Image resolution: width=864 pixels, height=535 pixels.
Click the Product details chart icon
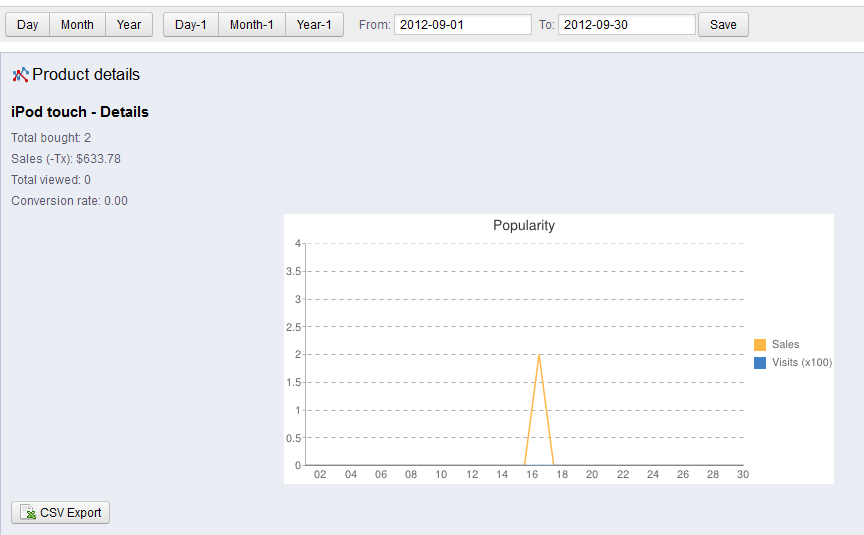(x=20, y=74)
